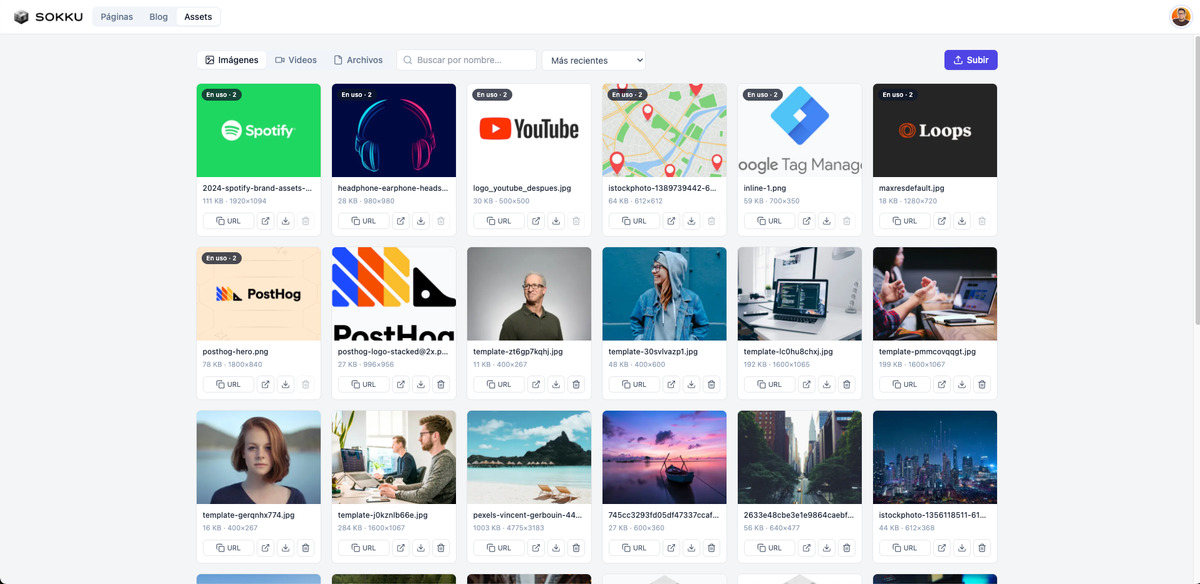Image resolution: width=1200 pixels, height=584 pixels.
Task: Click the file name 'template-lc0hu8chxj.jpg'
Action: [x=788, y=352]
